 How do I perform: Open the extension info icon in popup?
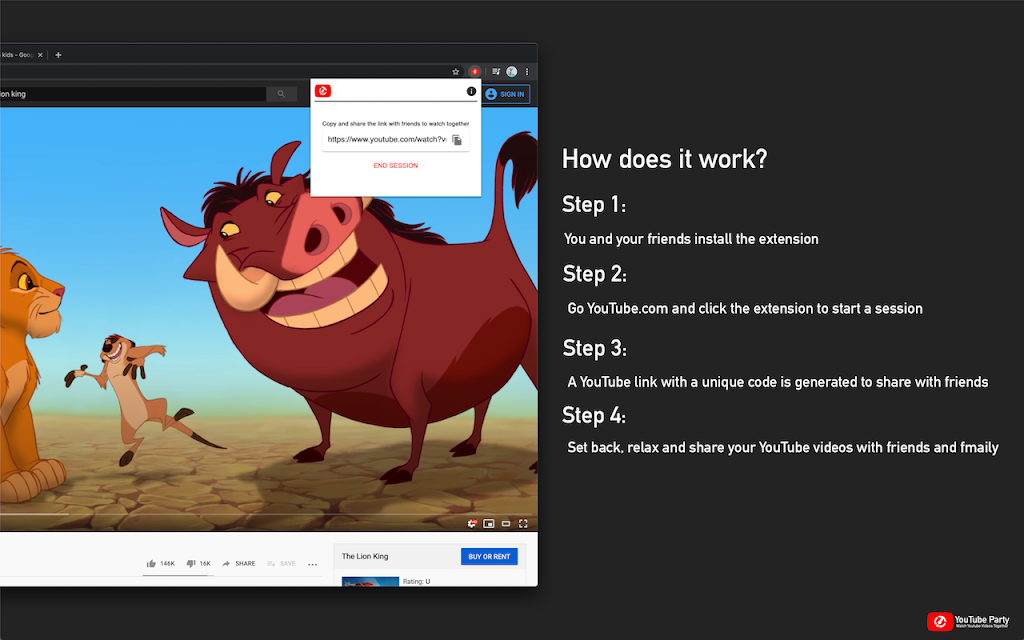[471, 91]
